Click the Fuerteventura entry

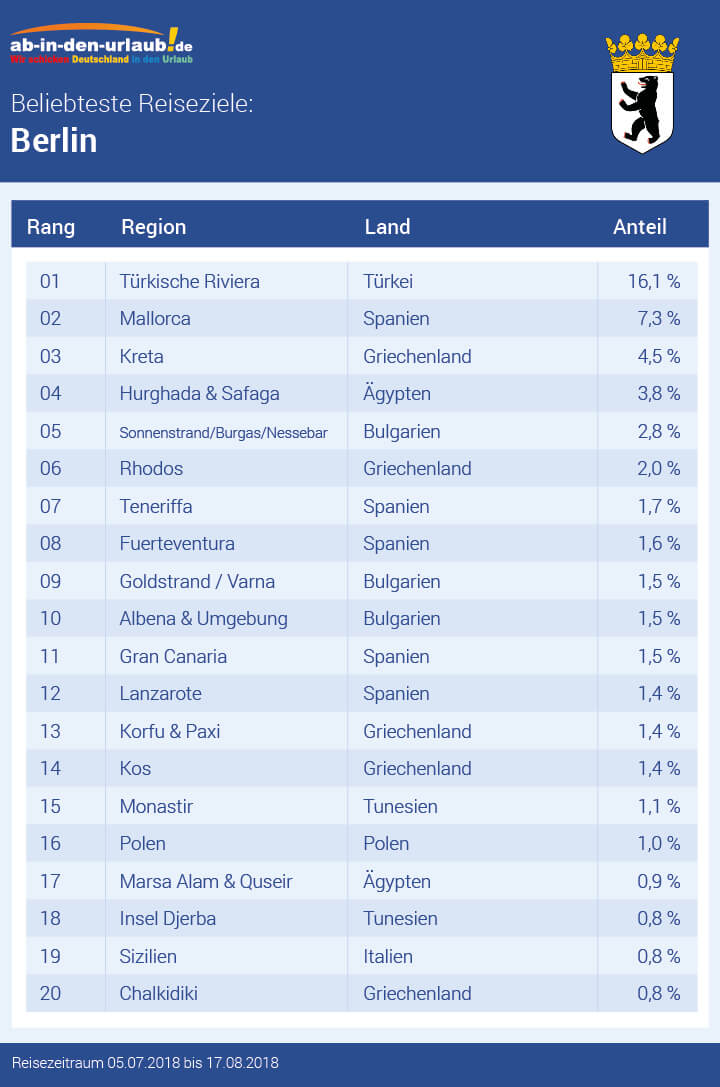177,544
